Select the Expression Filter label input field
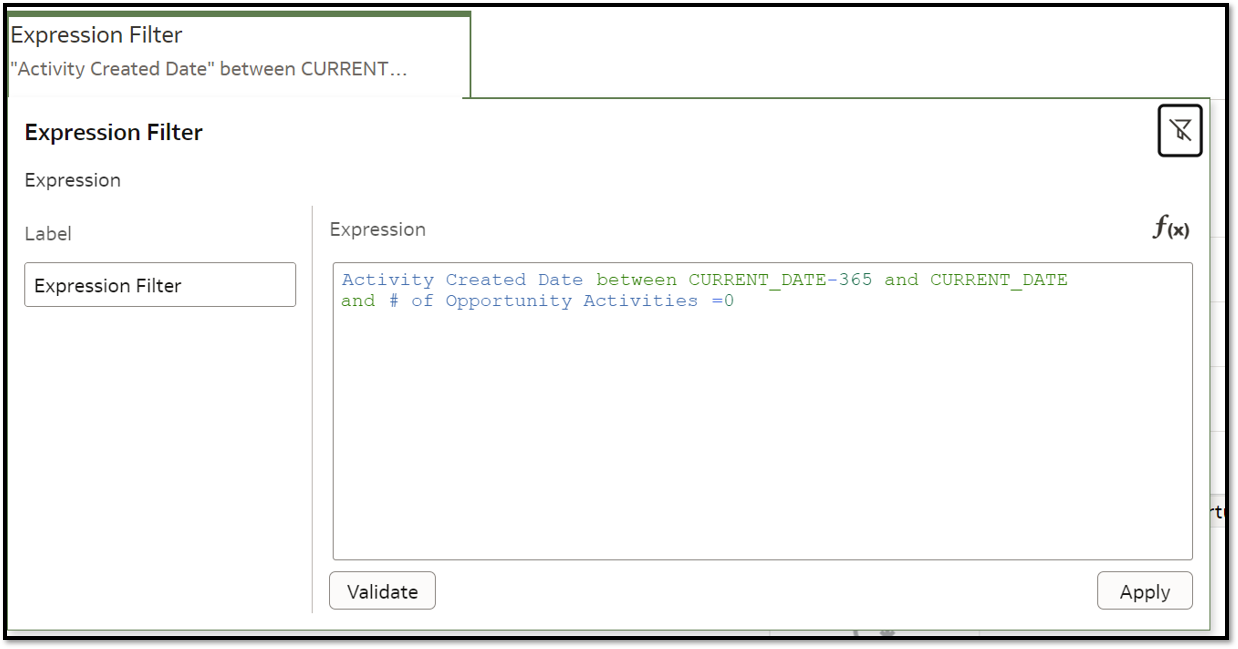1238x649 pixels. pyautogui.click(x=159, y=284)
